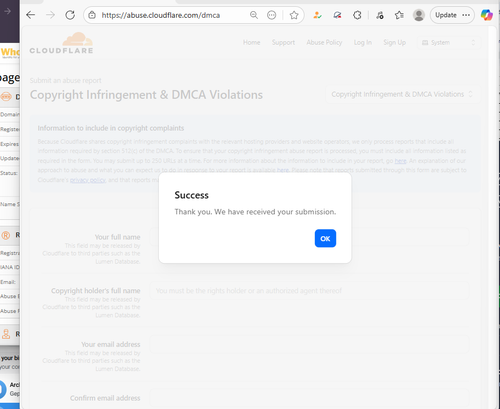Go back using browser back arrow
Viewport: 500px width, 409px height.
point(31,15)
